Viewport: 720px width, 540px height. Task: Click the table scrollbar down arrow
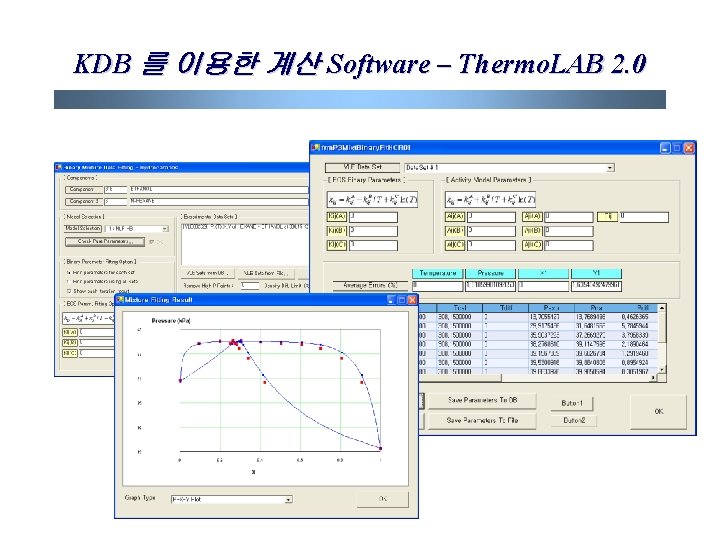click(x=662, y=369)
